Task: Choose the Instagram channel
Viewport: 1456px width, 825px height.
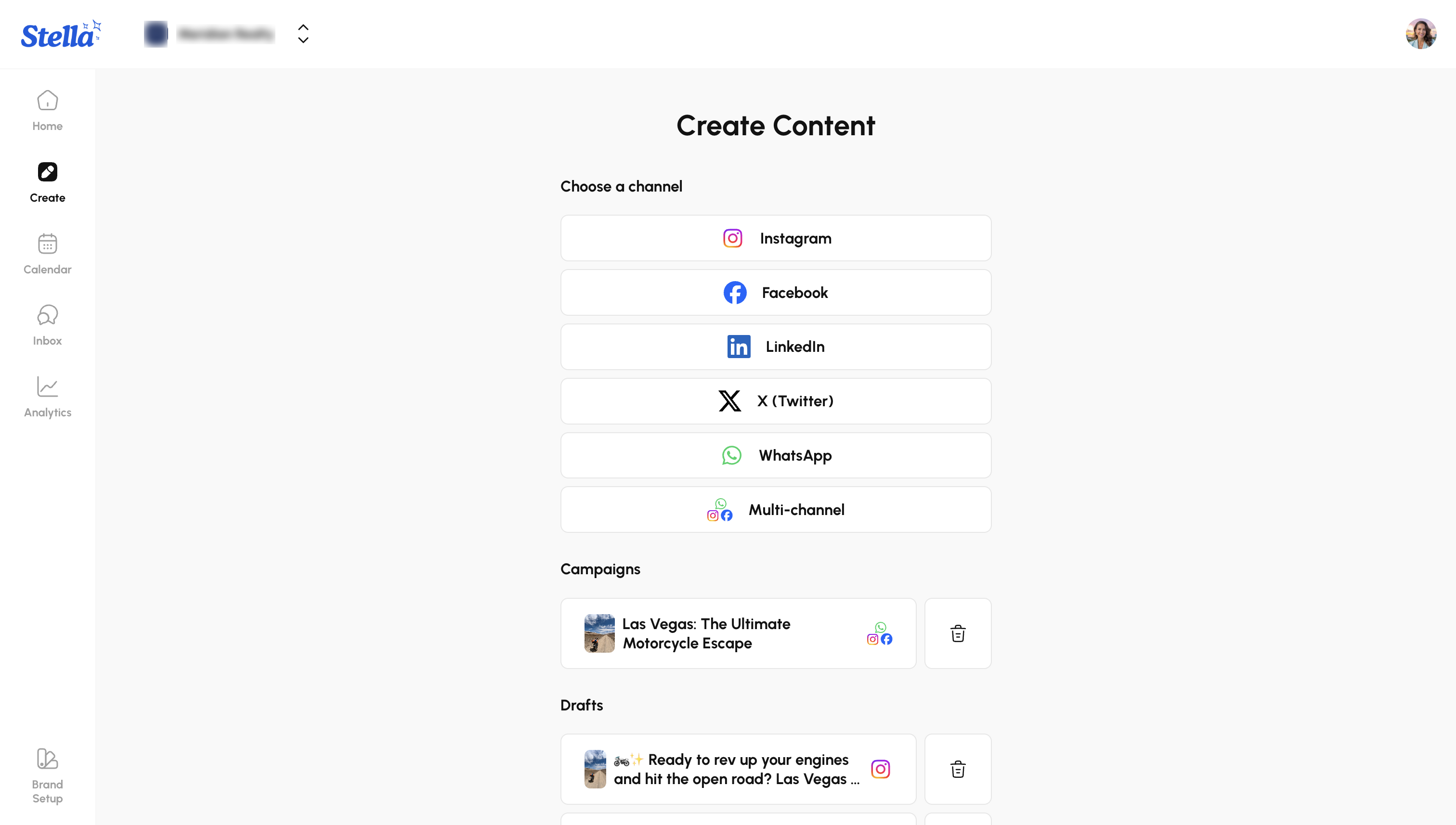Action: [x=776, y=238]
